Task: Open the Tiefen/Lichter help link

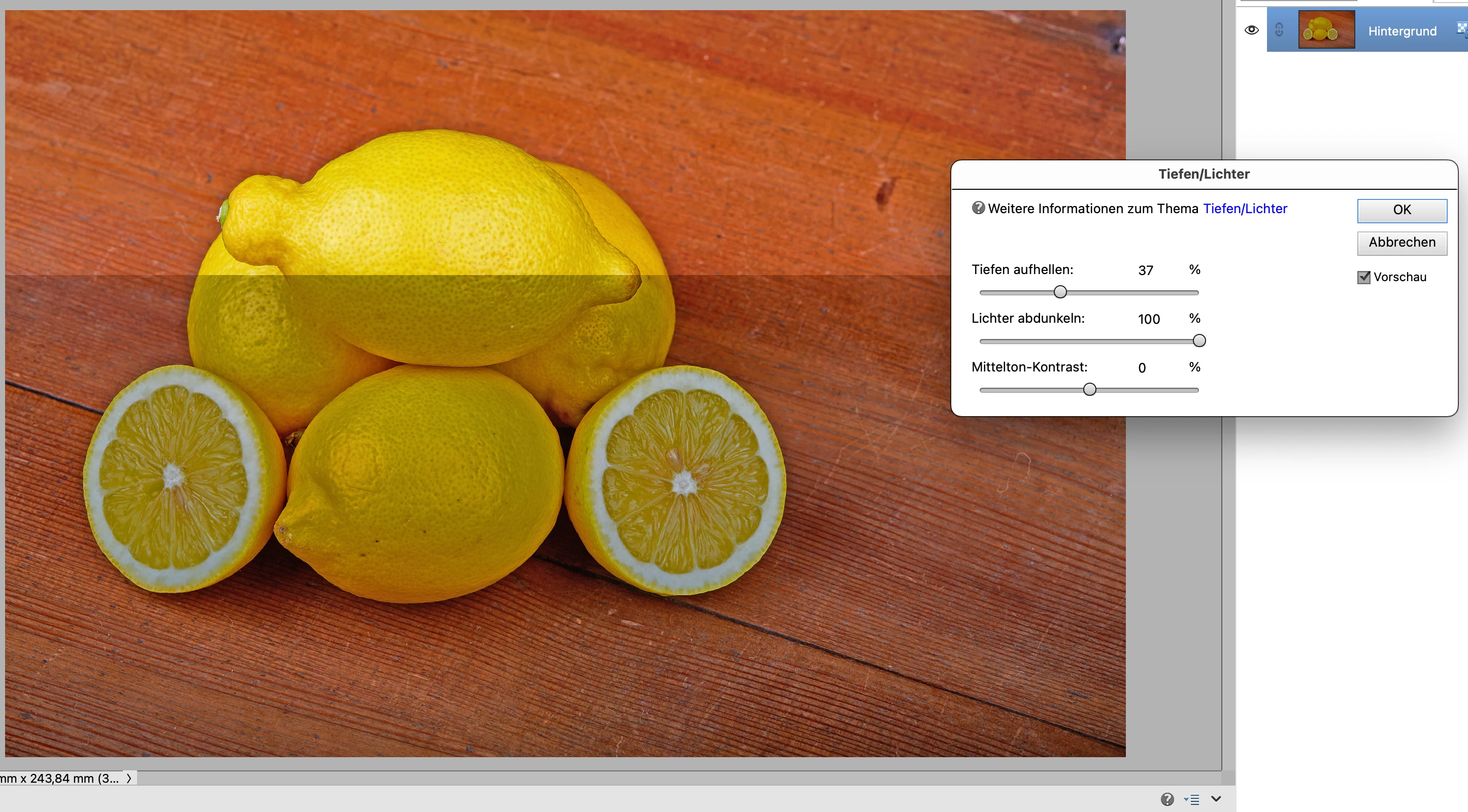Action: 1245,209
